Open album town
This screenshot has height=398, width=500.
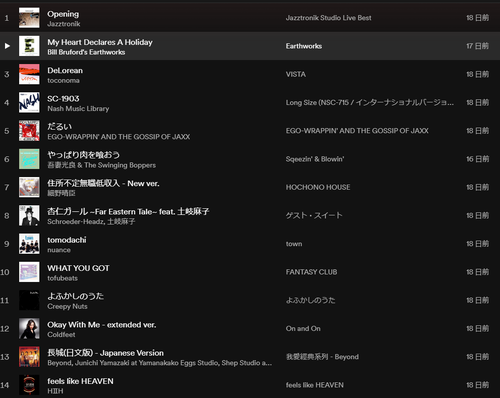click(x=294, y=244)
